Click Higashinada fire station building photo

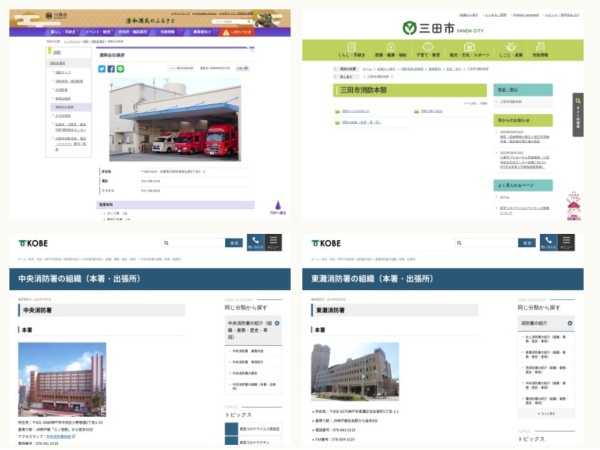pyautogui.click(x=355, y=372)
